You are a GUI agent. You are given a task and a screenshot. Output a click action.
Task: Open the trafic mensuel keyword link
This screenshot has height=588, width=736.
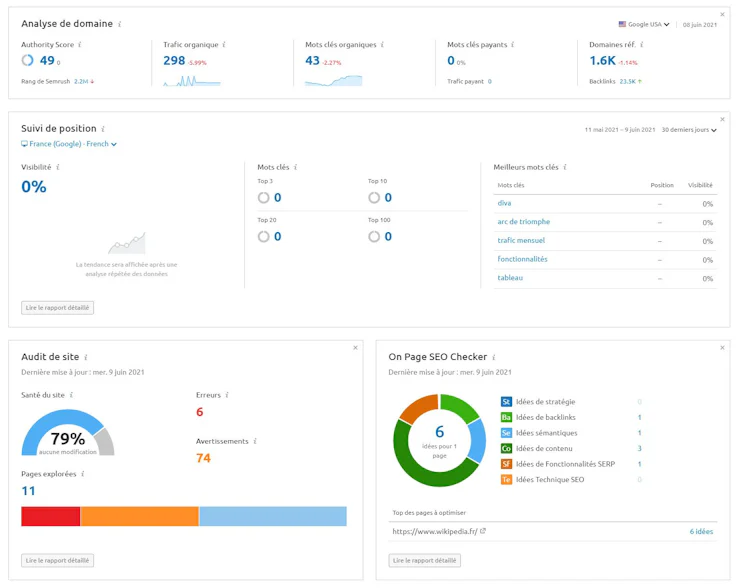(x=521, y=240)
